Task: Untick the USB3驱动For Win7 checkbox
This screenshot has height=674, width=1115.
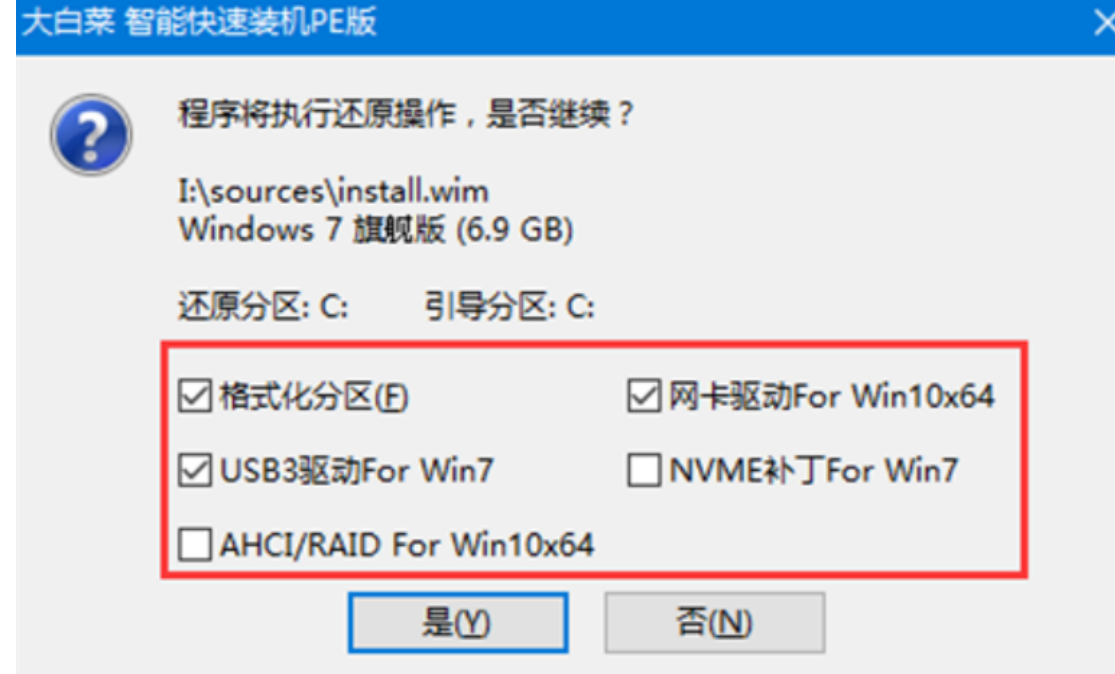Action: point(195,471)
